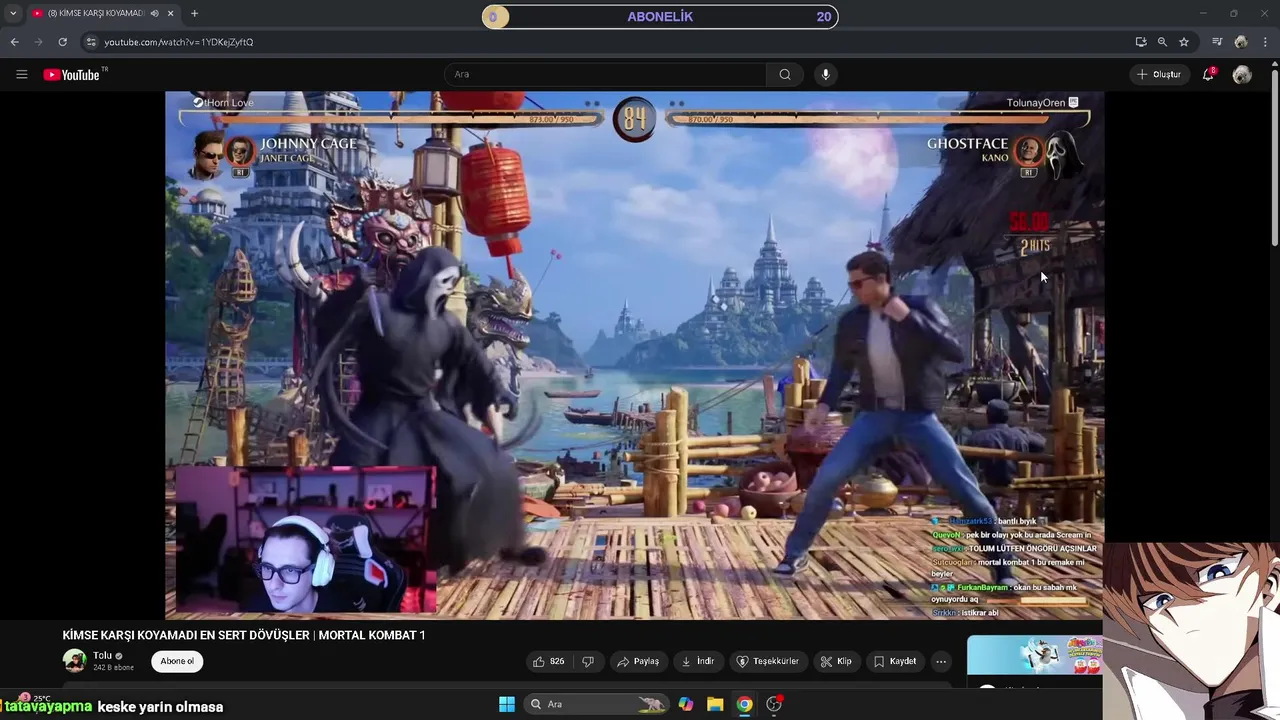Click the video player to pause playback
This screenshot has width=1280, height=720.
(634, 355)
